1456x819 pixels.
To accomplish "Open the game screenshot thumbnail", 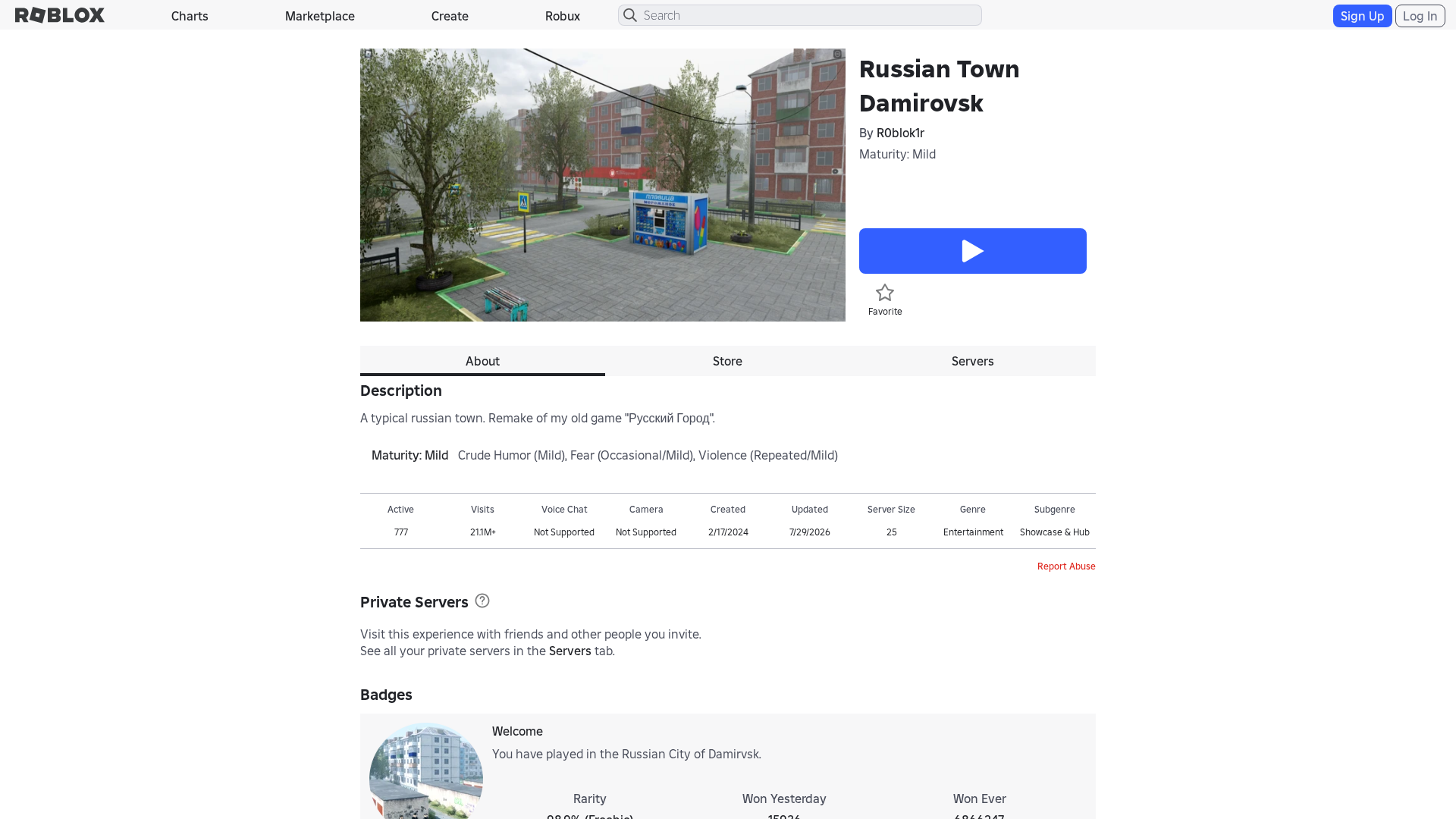I will tap(603, 185).
